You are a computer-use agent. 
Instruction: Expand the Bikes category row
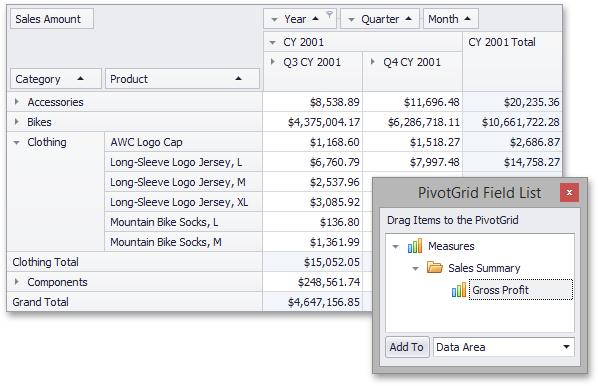click(16, 122)
